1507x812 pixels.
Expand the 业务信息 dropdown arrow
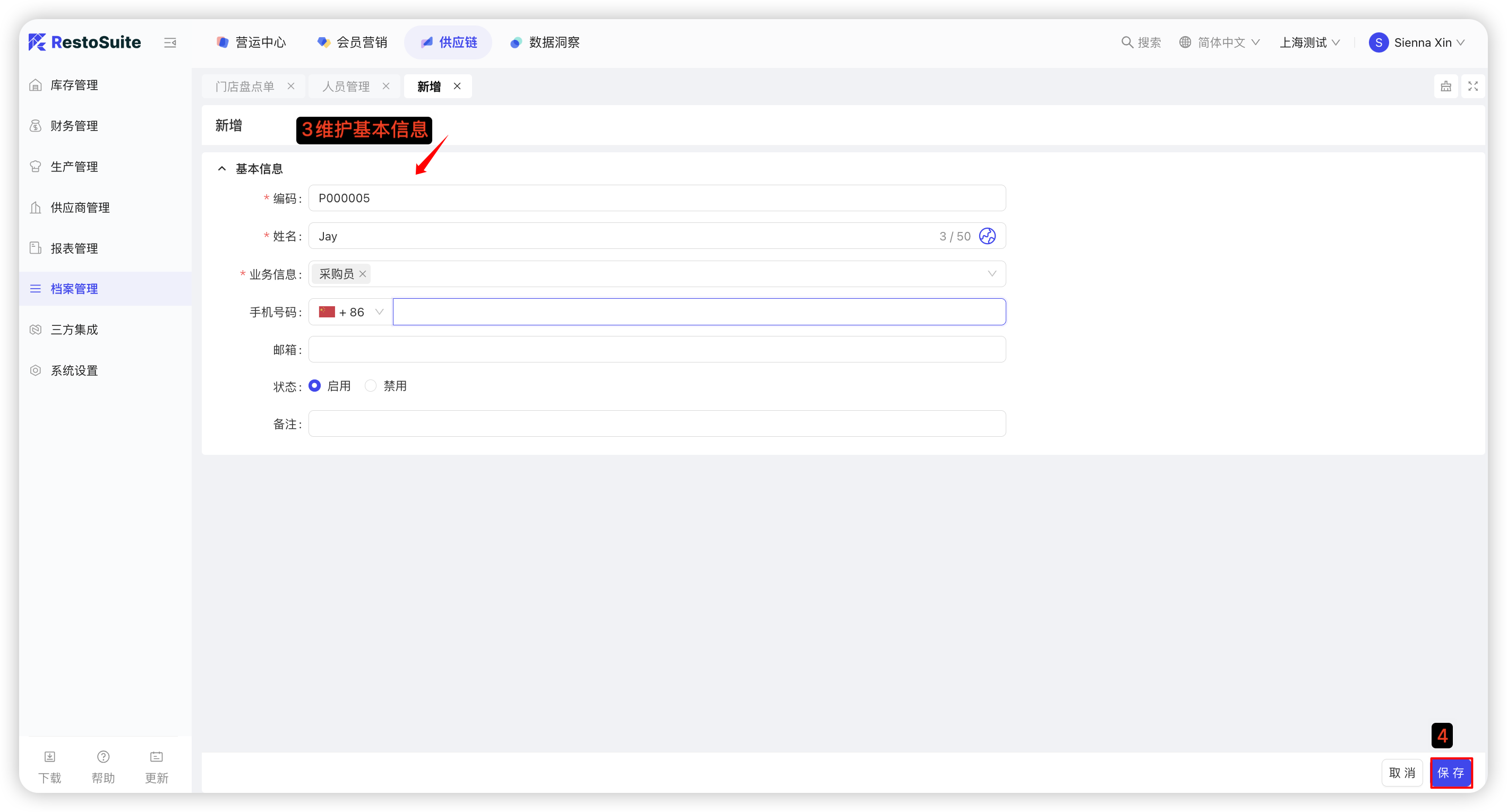click(x=991, y=274)
